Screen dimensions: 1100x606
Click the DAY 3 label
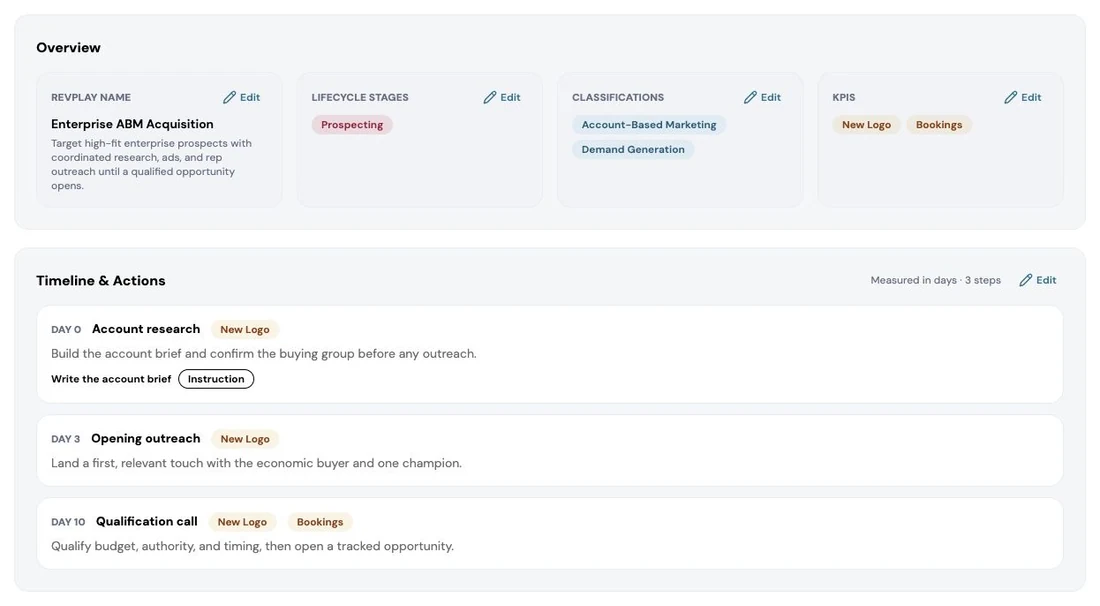tap(65, 439)
